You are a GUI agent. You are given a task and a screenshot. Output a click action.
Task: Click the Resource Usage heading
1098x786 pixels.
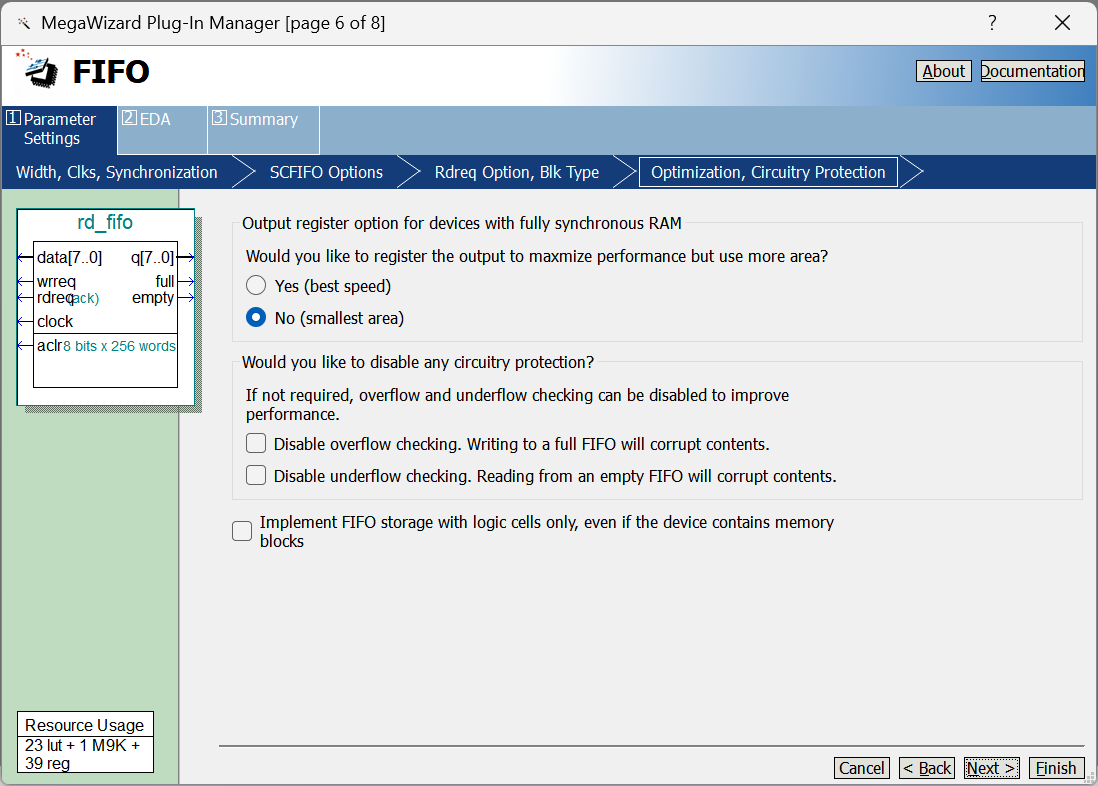tap(85, 725)
